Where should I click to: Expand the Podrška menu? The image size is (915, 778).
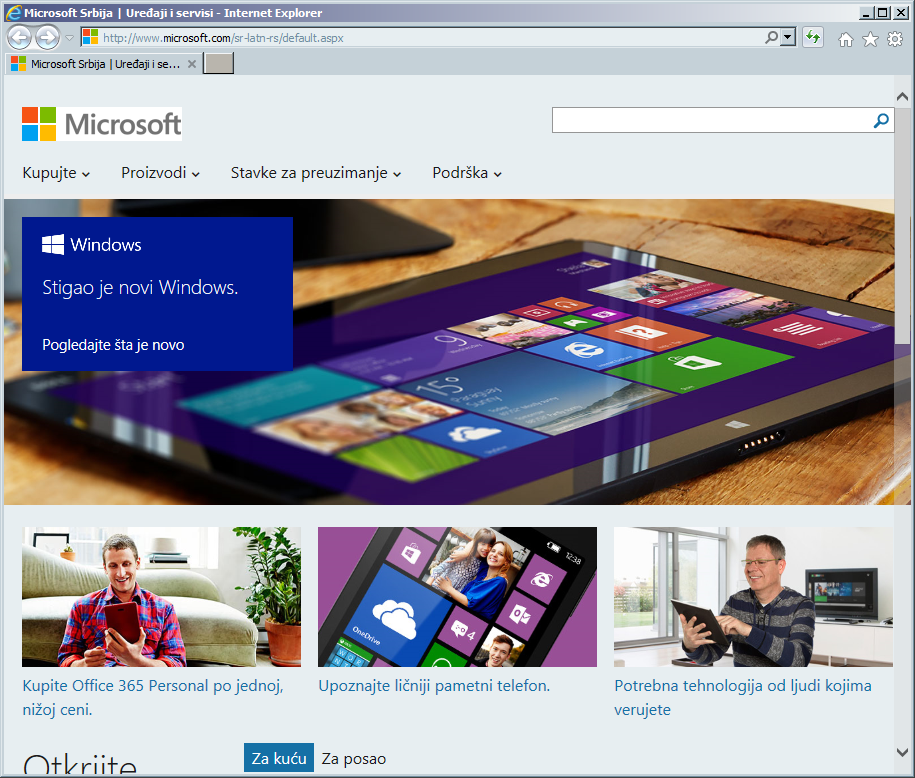click(x=467, y=173)
